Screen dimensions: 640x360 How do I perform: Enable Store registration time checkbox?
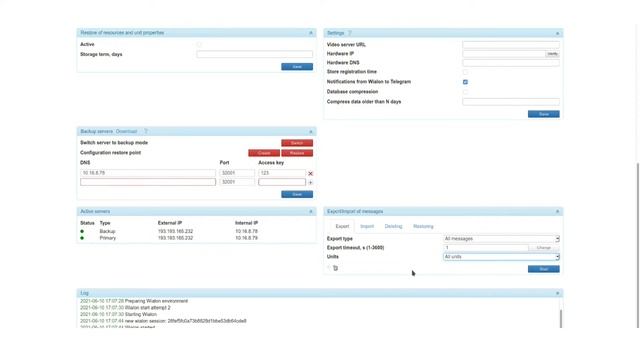(x=465, y=72)
